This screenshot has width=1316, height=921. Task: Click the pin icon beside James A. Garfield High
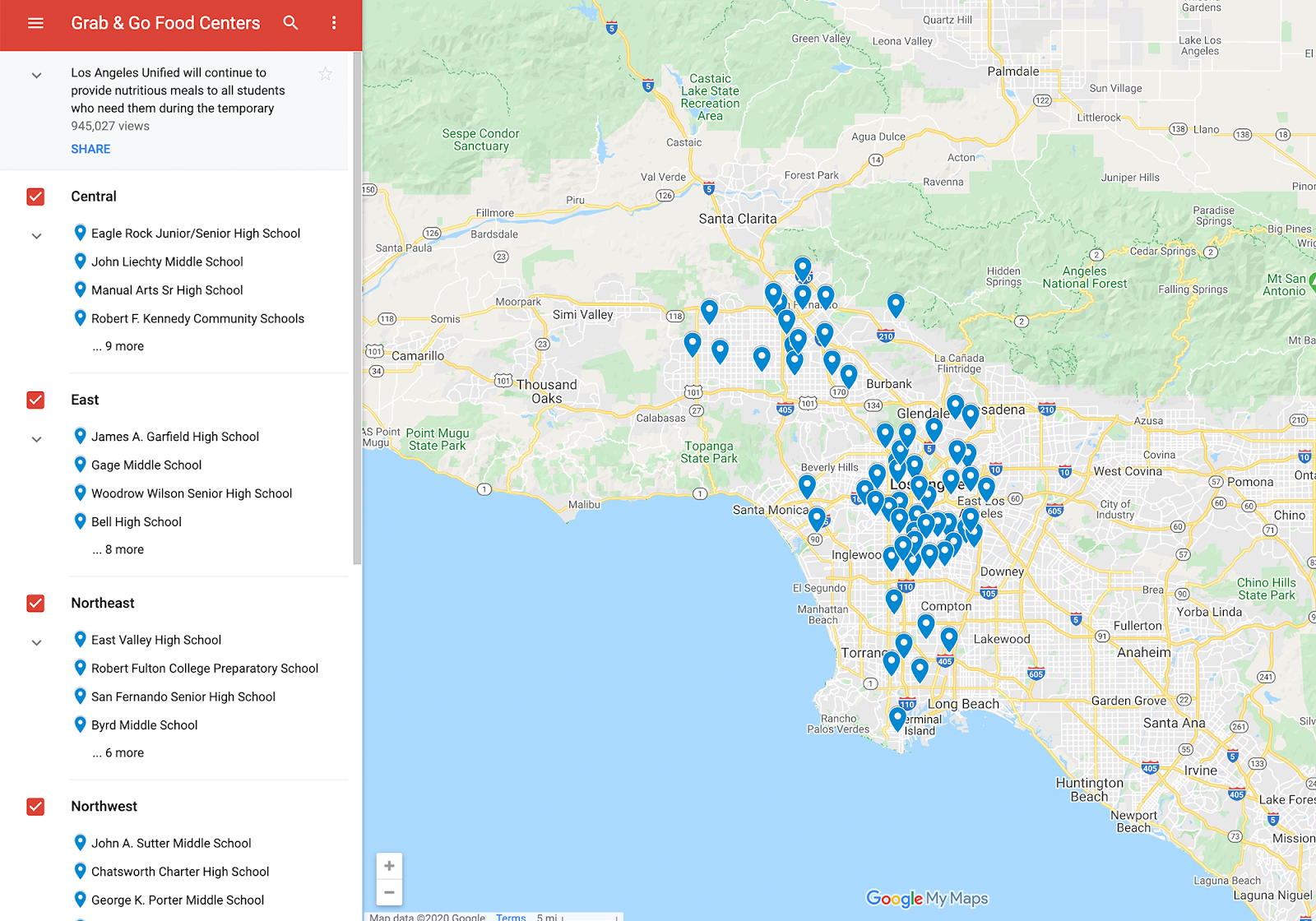pos(80,436)
